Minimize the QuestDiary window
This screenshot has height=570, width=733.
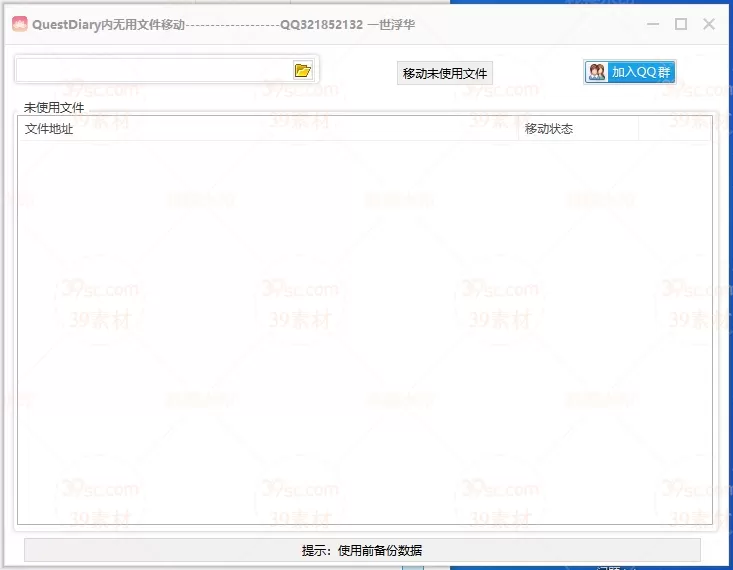653,24
